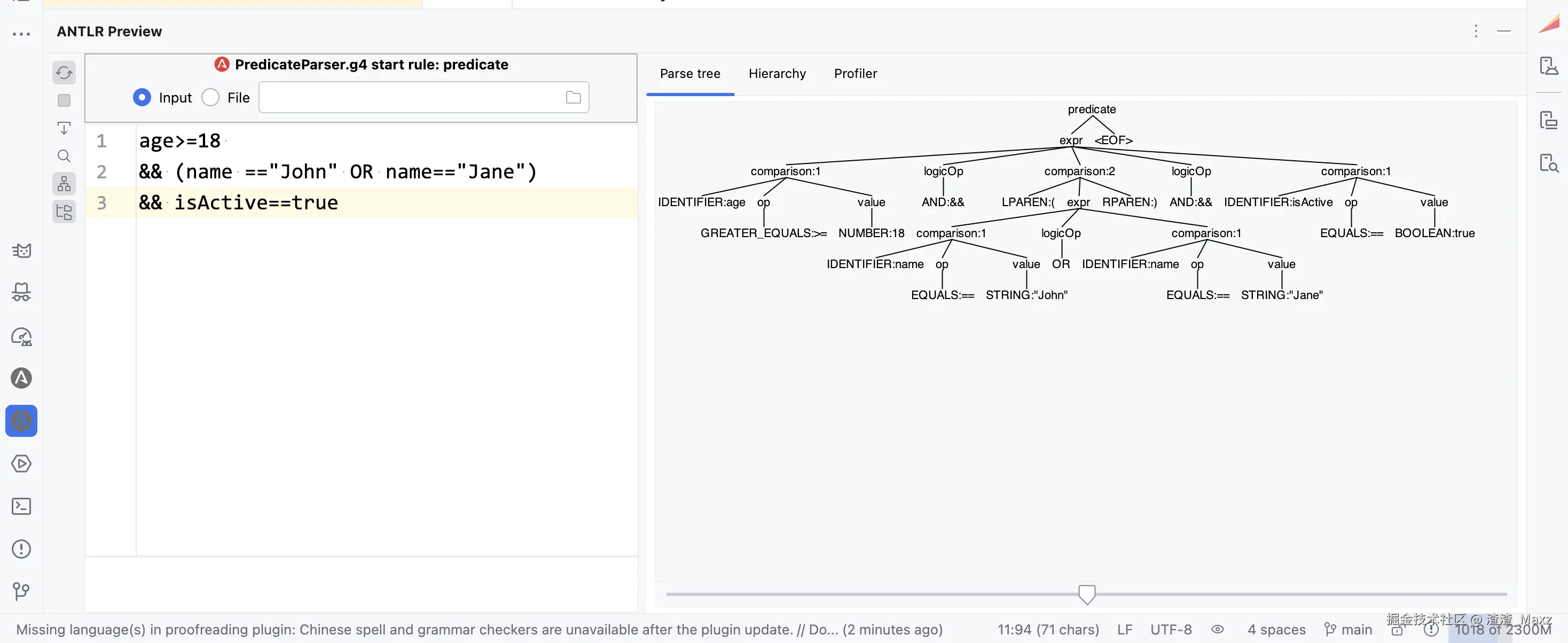Click the scroll-to-end arrow icon

[64, 129]
